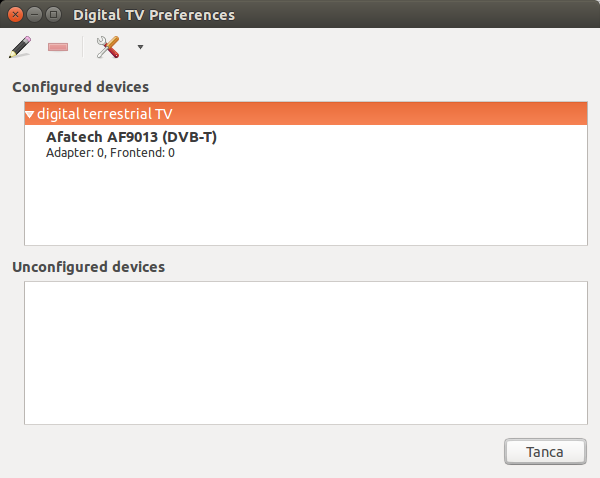Screen dimensions: 600x478
Task: Click the Digital TV Preferences title text
Action: (x=154, y=15)
